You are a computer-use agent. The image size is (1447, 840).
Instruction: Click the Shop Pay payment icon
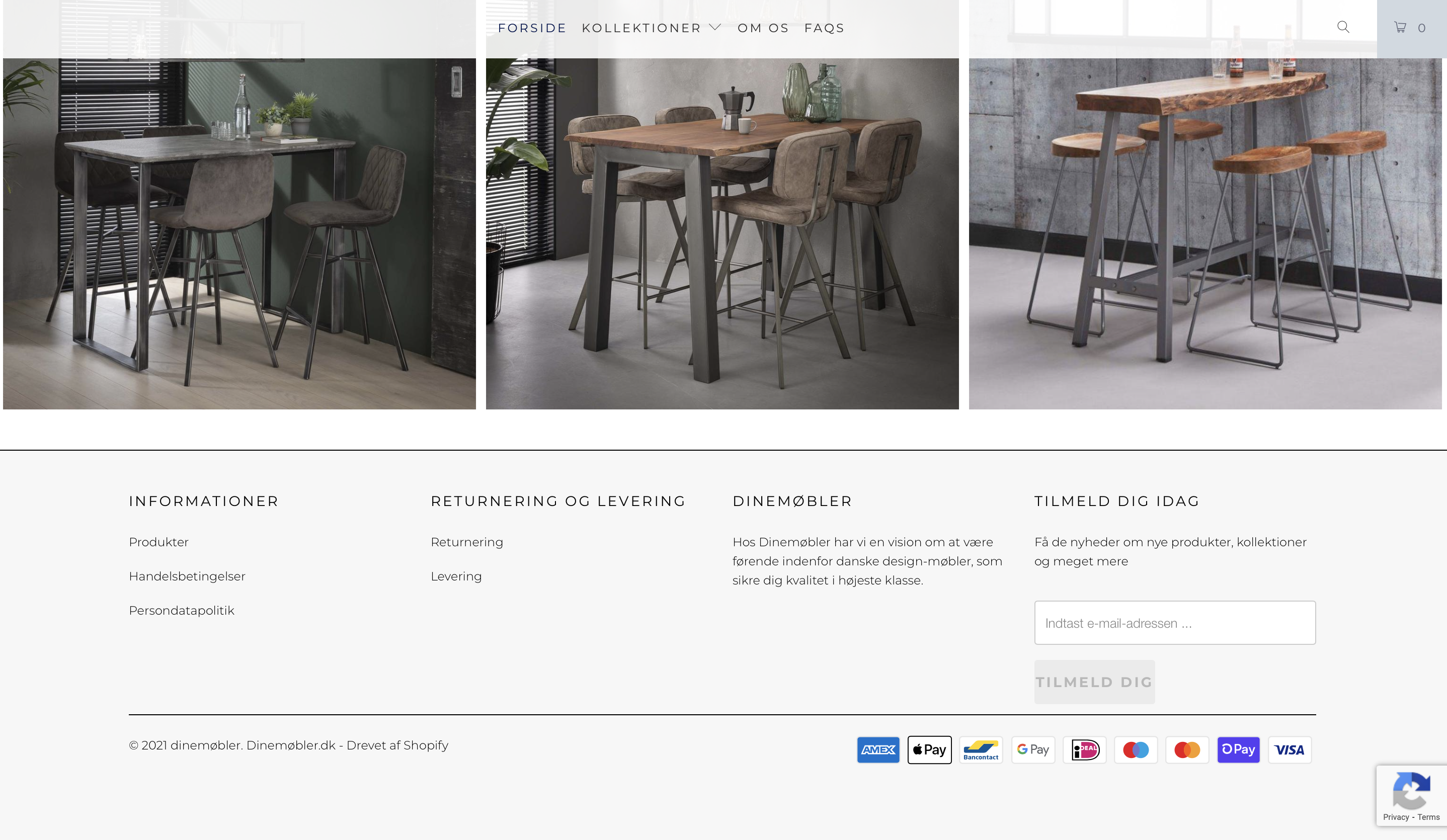click(1239, 749)
